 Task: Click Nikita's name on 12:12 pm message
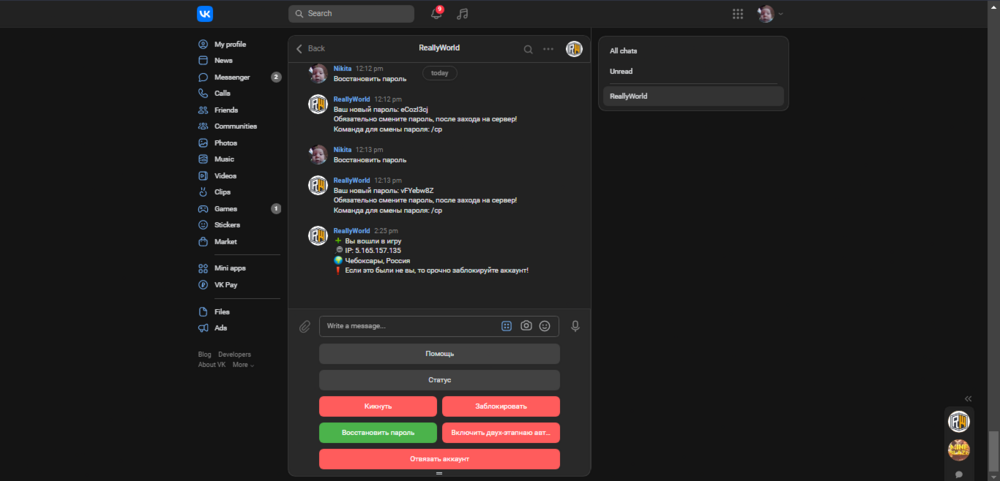pos(342,68)
